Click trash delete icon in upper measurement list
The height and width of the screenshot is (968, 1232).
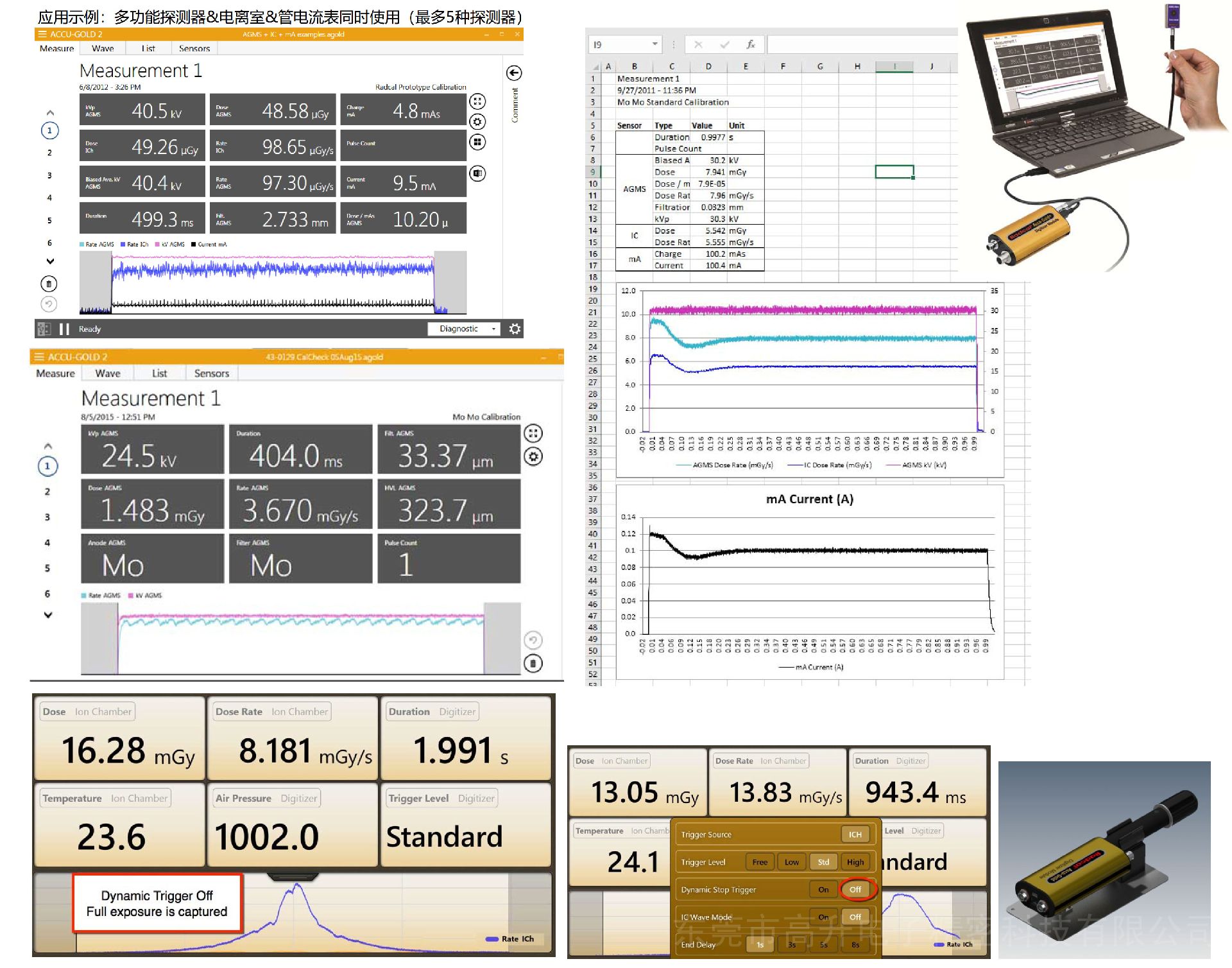click(49, 284)
